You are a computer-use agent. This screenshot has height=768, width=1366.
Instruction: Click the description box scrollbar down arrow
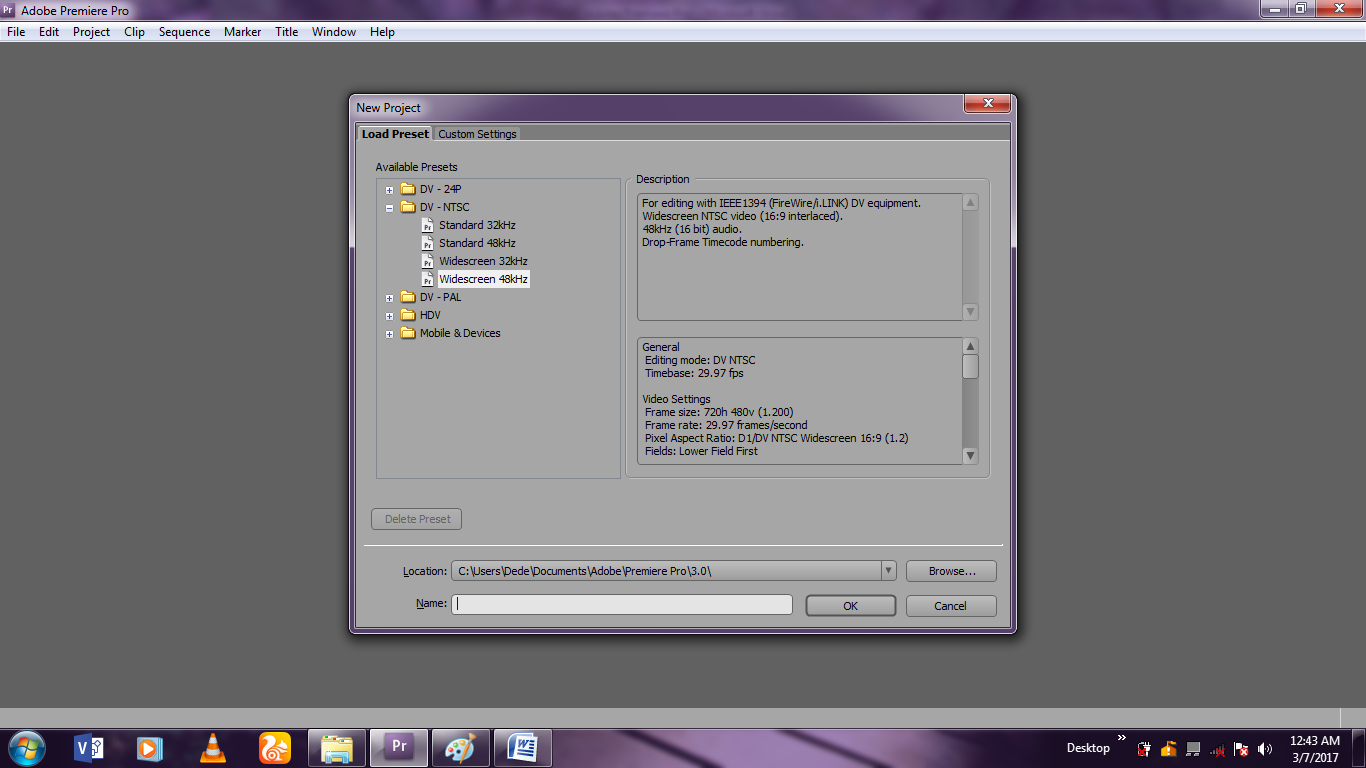click(970, 311)
